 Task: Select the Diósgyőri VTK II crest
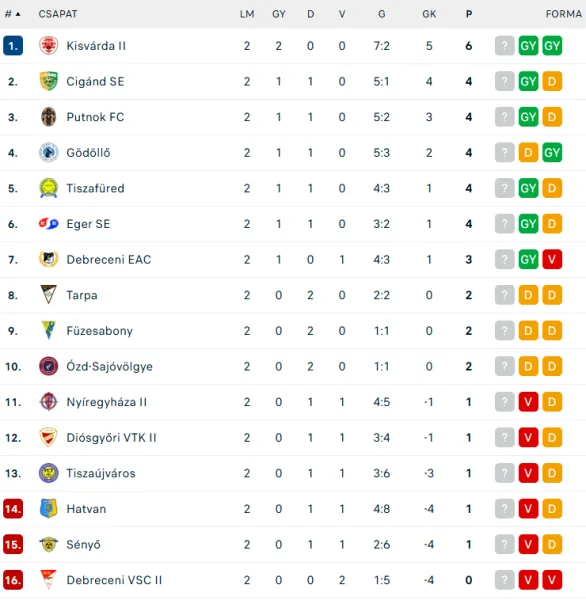(49, 437)
